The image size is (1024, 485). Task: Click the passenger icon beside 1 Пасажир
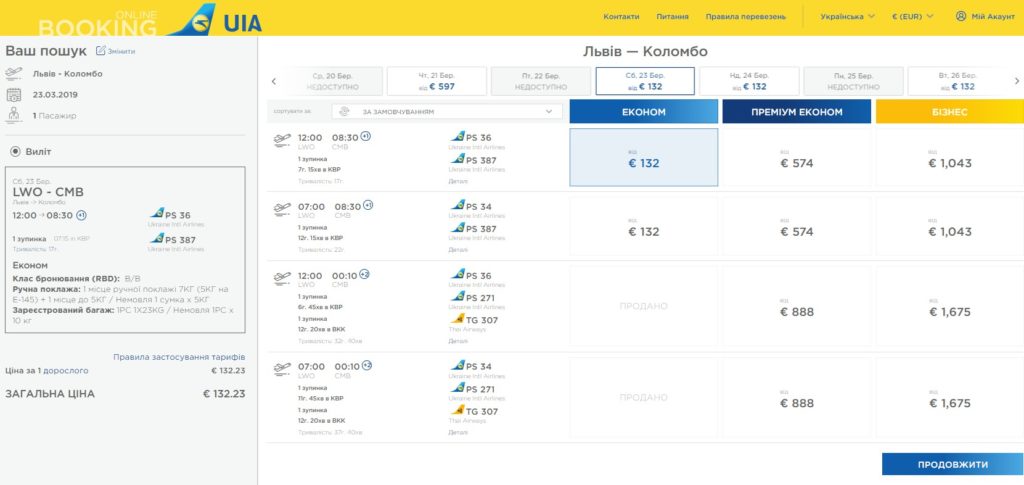[14, 116]
